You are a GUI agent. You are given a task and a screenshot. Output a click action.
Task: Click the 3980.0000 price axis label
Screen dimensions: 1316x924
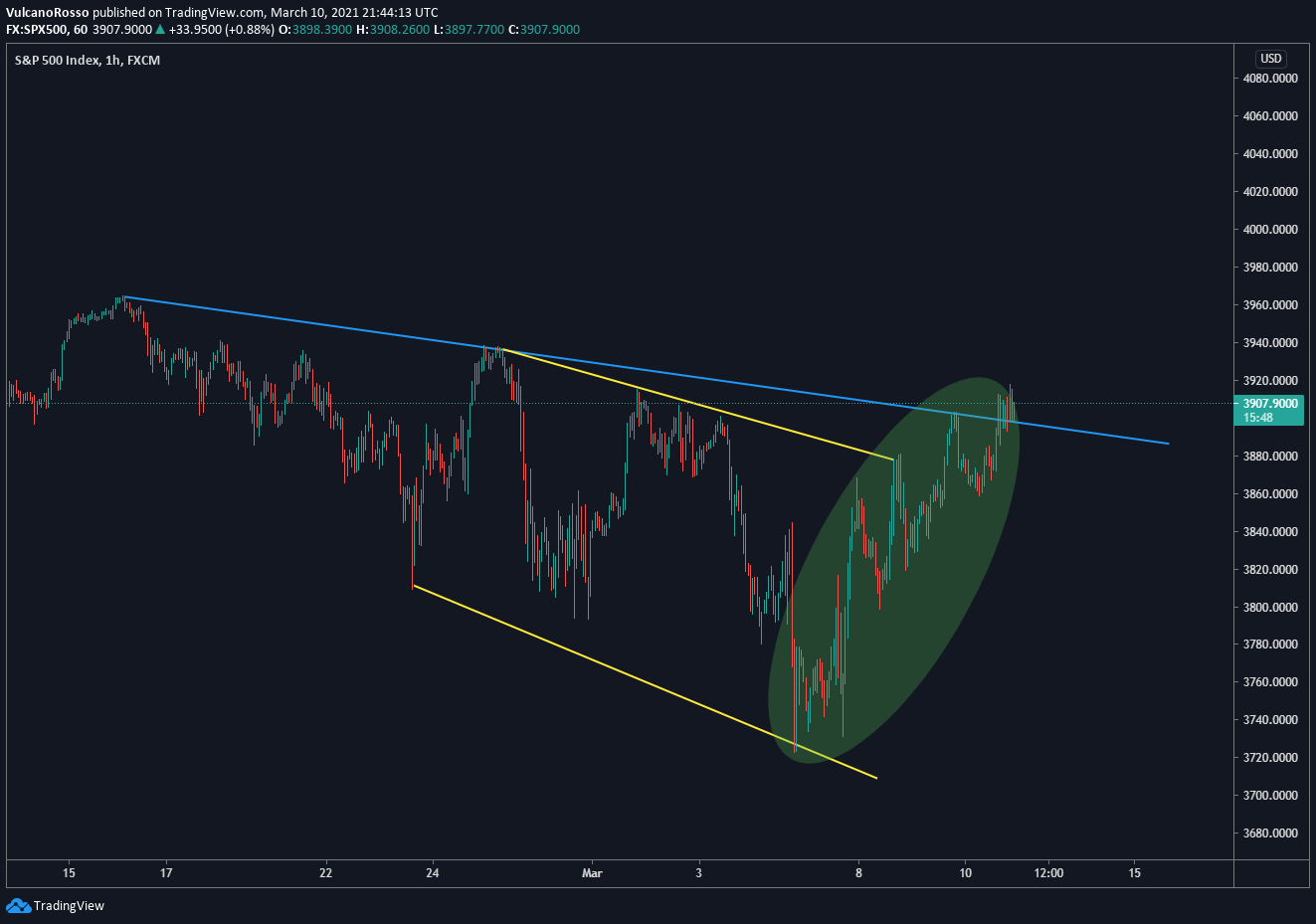pos(1270,268)
